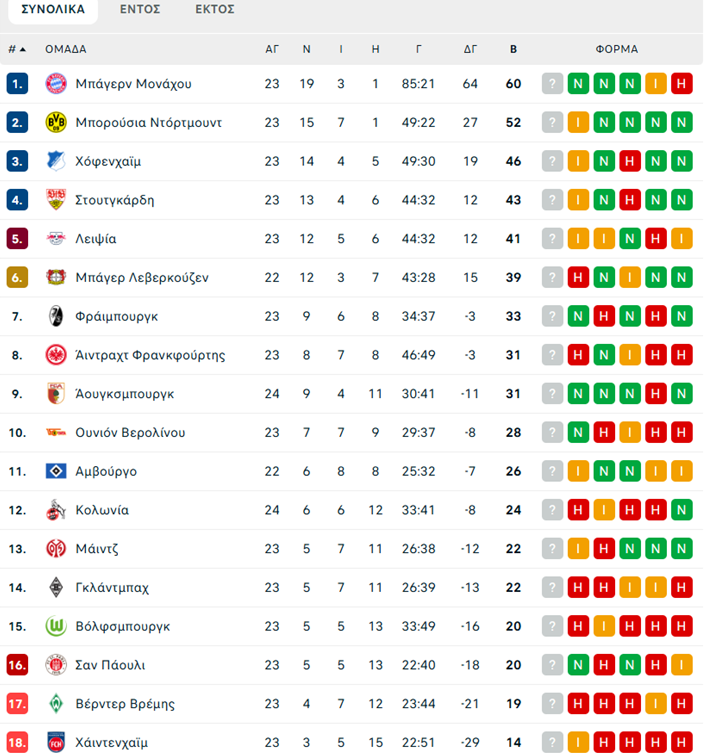Screen dimensions: 710x753
Task: Click the Union Berlin club crest
Action: (55, 433)
